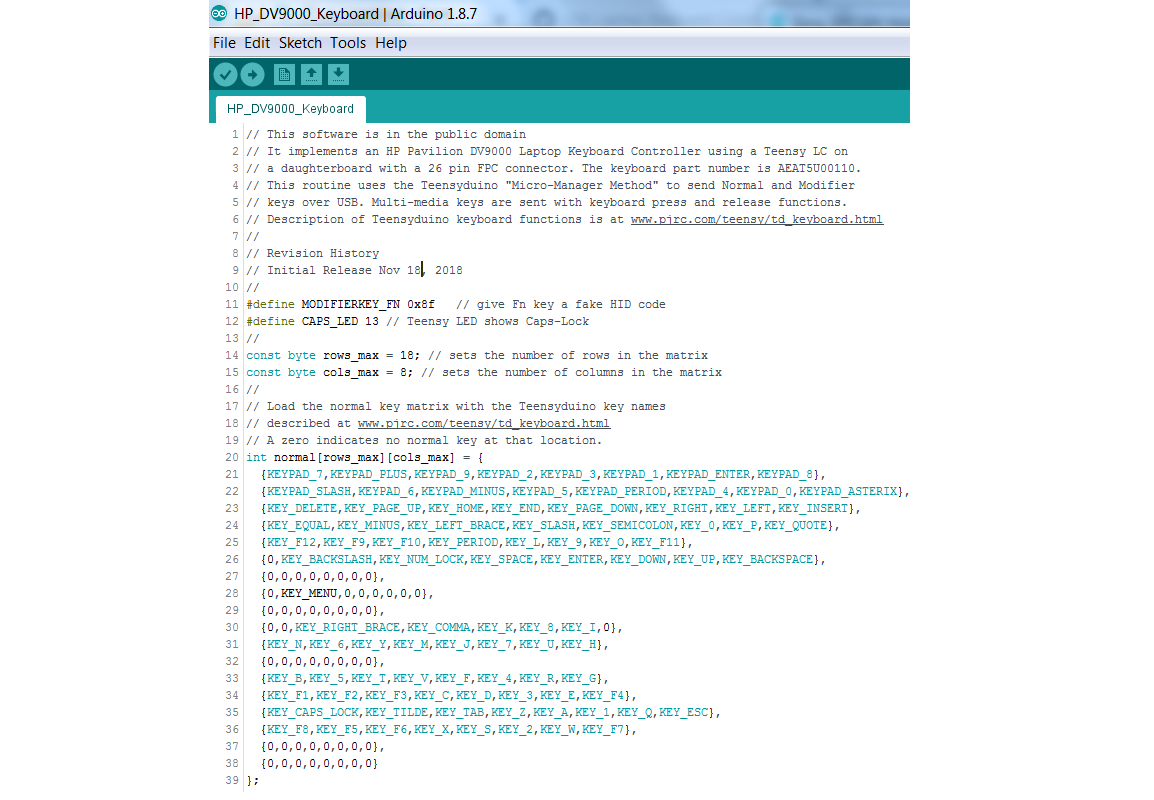Click KEY_MENU on line 28

click(x=309, y=593)
